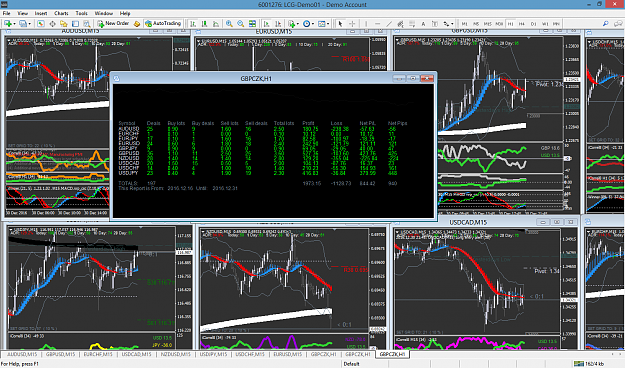Select the Crosshair tool
Image resolution: width=625 pixels, height=368 pixels.
[x=352, y=24]
